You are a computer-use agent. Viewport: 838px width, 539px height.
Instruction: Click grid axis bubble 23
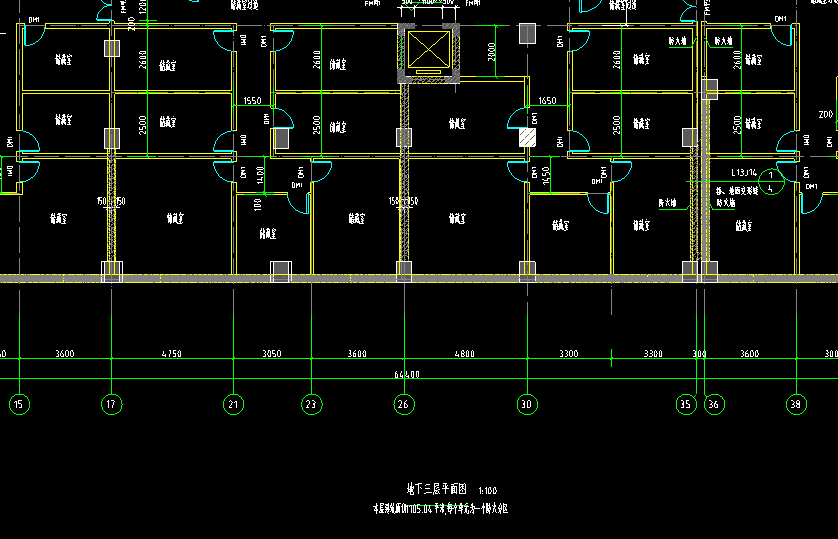point(312,404)
